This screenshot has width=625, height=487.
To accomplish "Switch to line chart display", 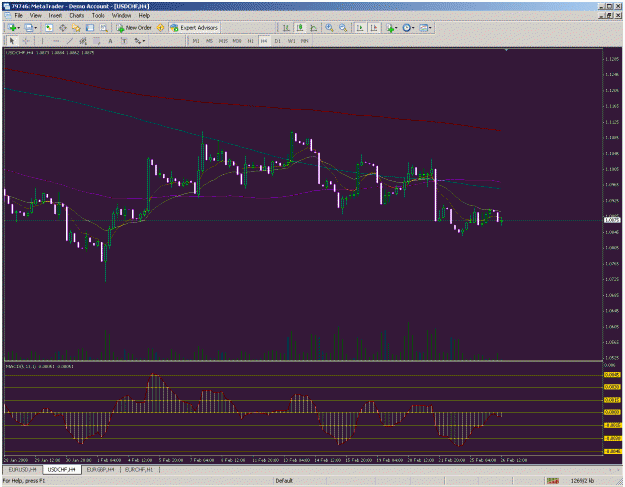I will [x=314, y=28].
